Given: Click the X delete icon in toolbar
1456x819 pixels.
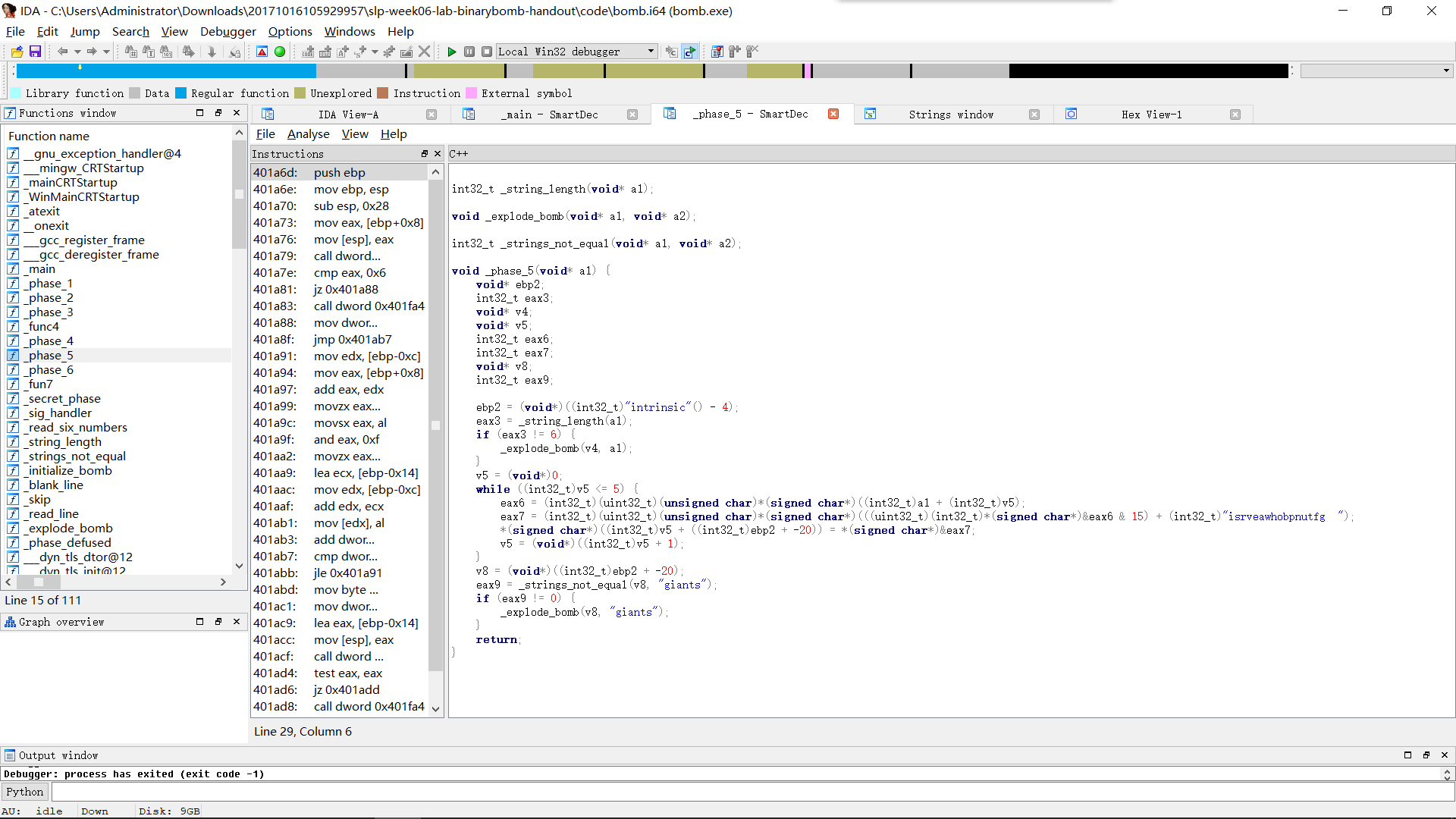Looking at the screenshot, I should coord(425,52).
